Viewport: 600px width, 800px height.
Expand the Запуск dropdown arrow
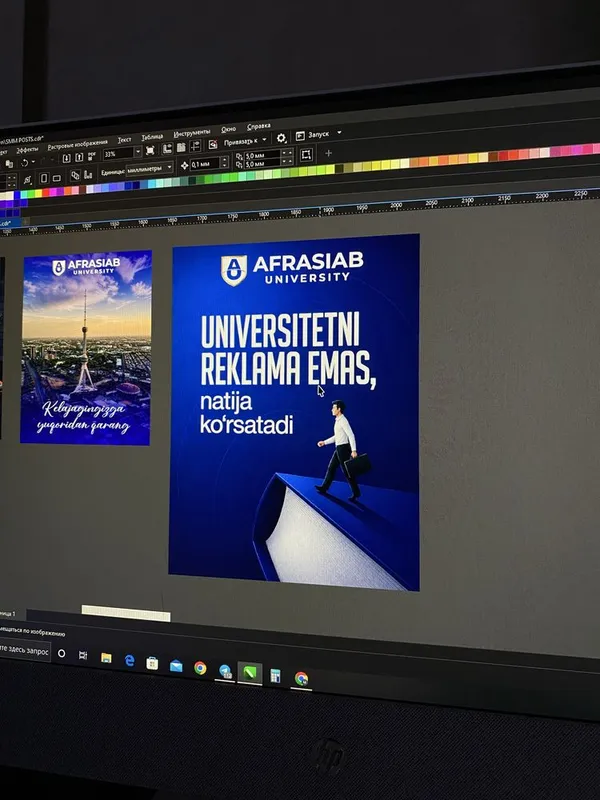pos(339,132)
